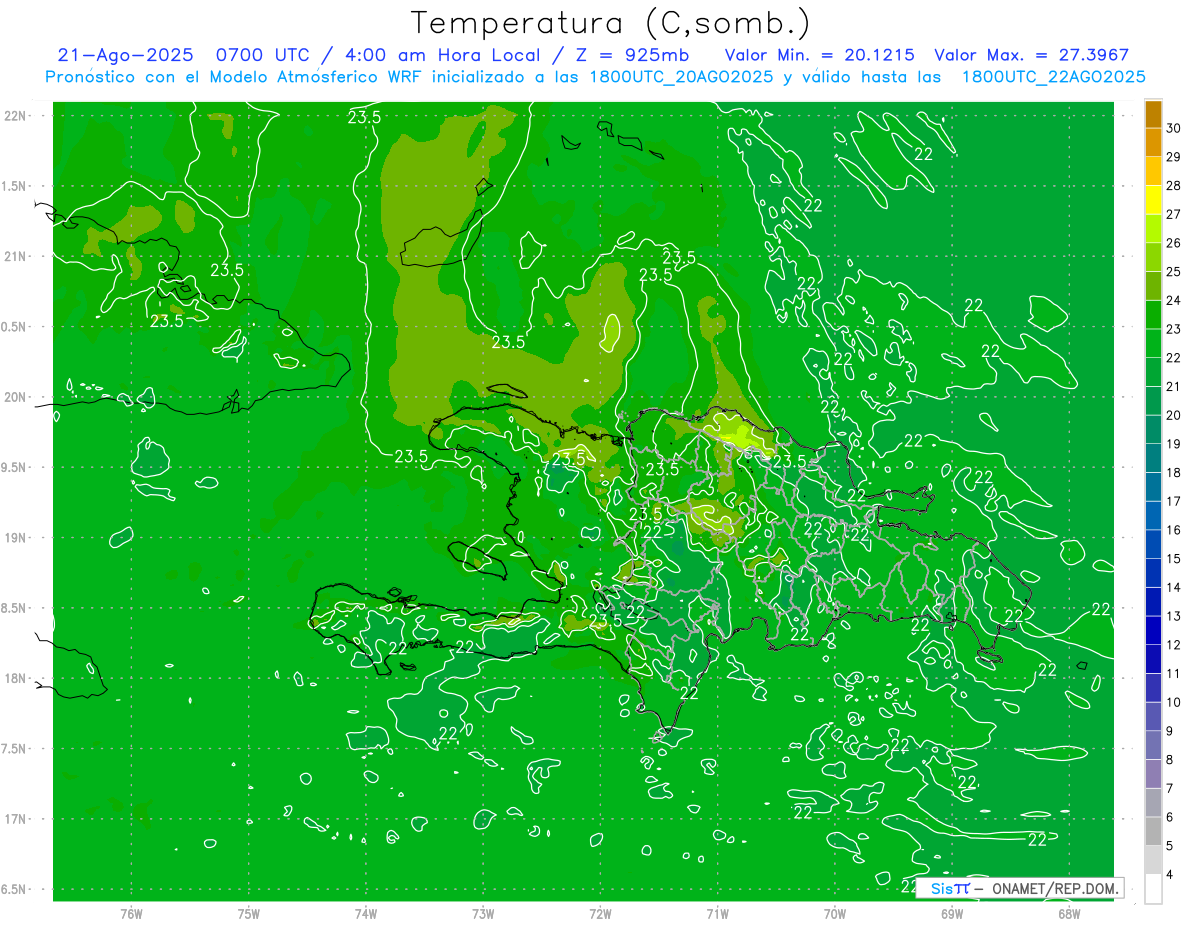Click the title "Temperatura (C,somb.)"
Image resolution: width=1200 pixels, height=927 pixels.
[x=610, y=23]
